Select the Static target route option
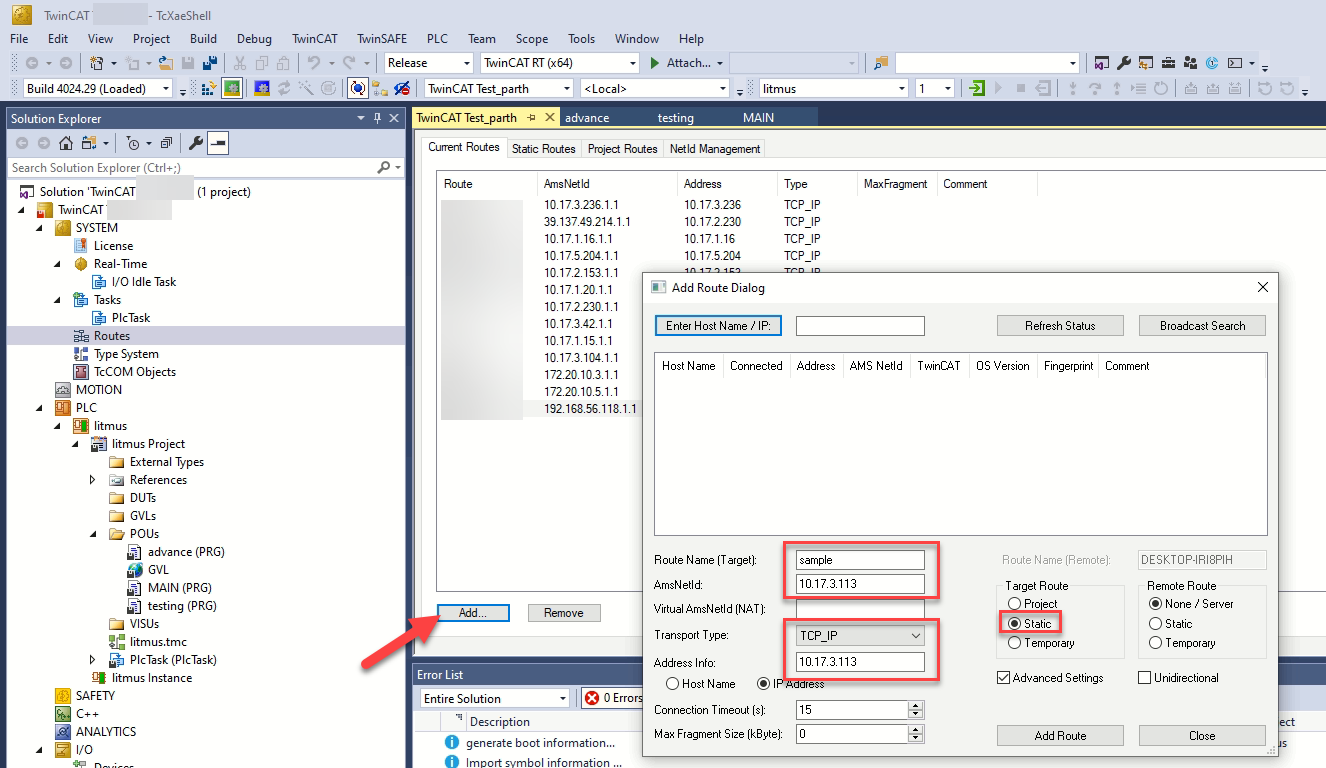1326x768 pixels. click(x=1015, y=624)
